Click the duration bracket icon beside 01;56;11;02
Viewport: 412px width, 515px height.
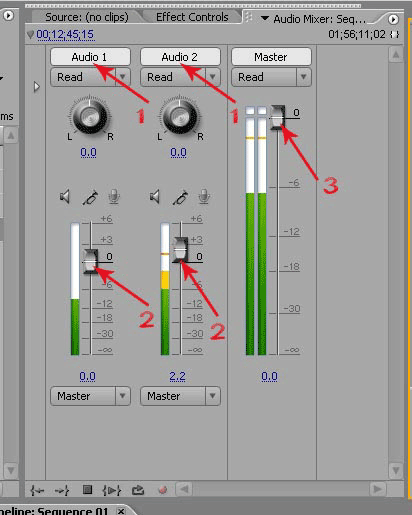[x=395, y=34]
